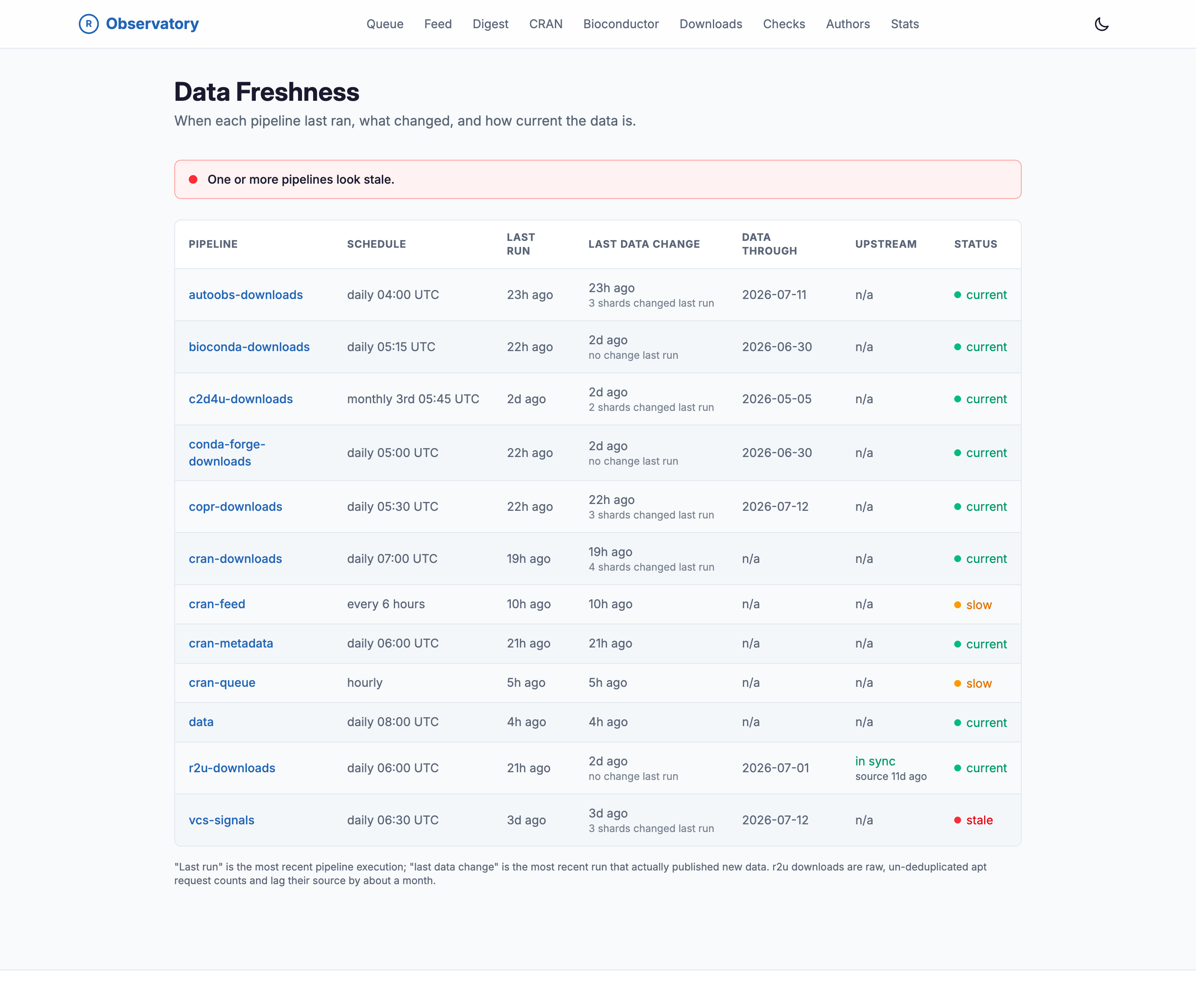Click 'no change last run' under bioconda-downloads
Image resolution: width=1196 pixels, height=1008 pixels.
(x=633, y=355)
